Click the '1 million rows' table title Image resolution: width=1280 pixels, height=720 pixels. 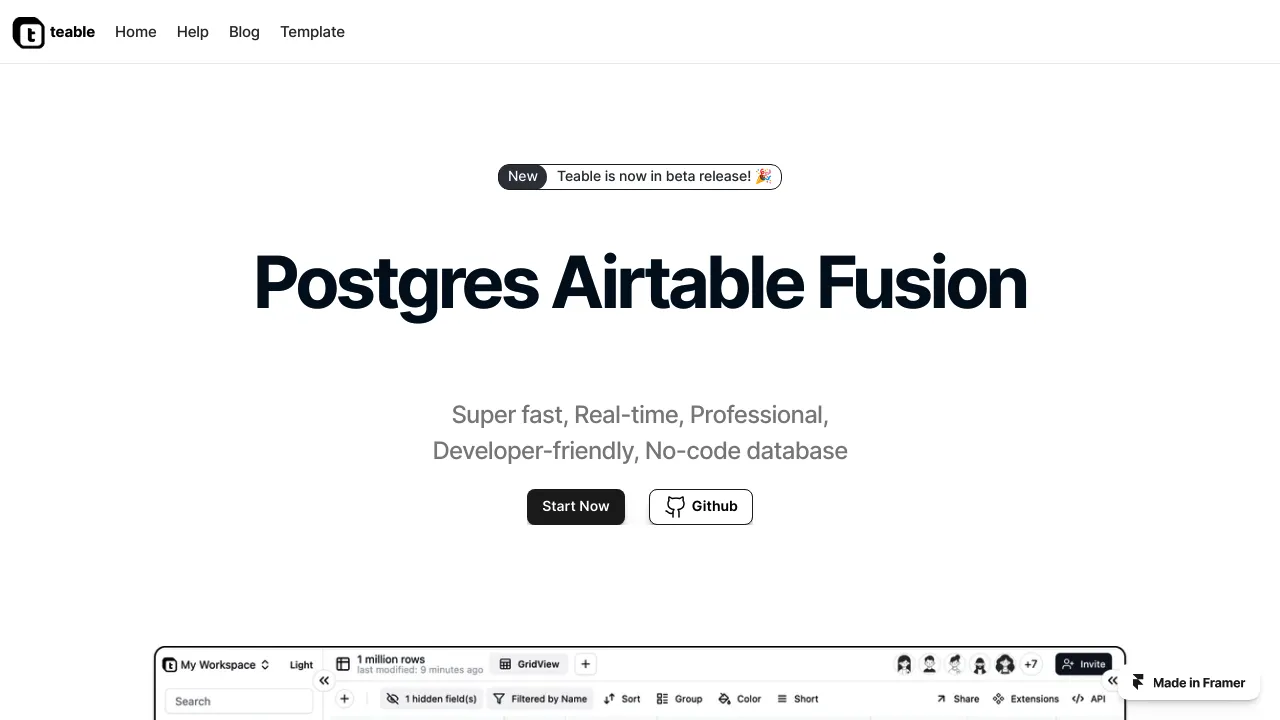coord(391,659)
